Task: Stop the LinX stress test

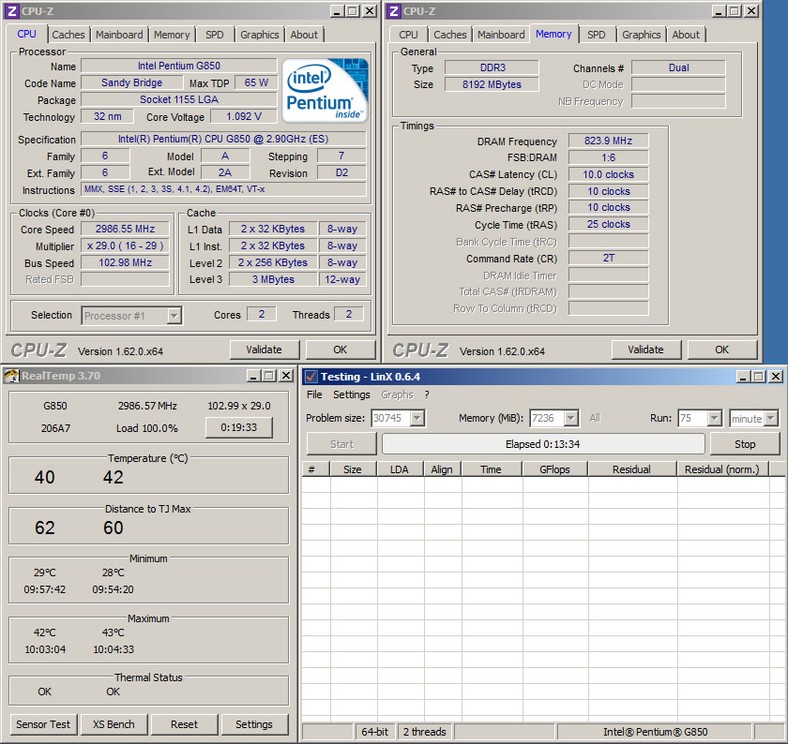Action: tap(745, 444)
